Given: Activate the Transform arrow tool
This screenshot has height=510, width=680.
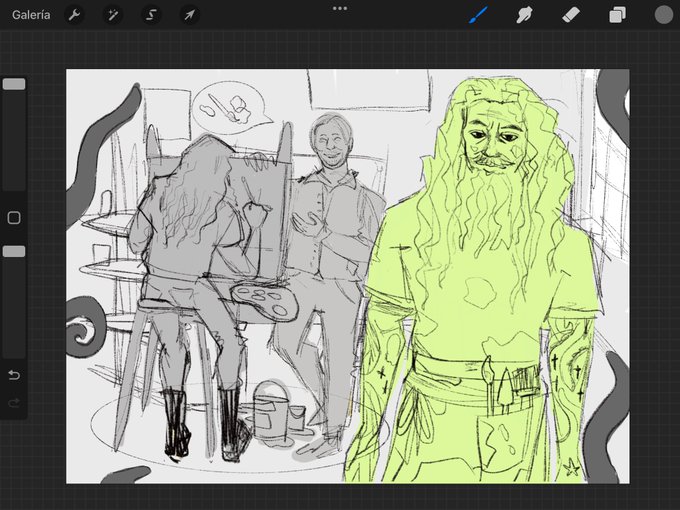Looking at the screenshot, I should (189, 15).
